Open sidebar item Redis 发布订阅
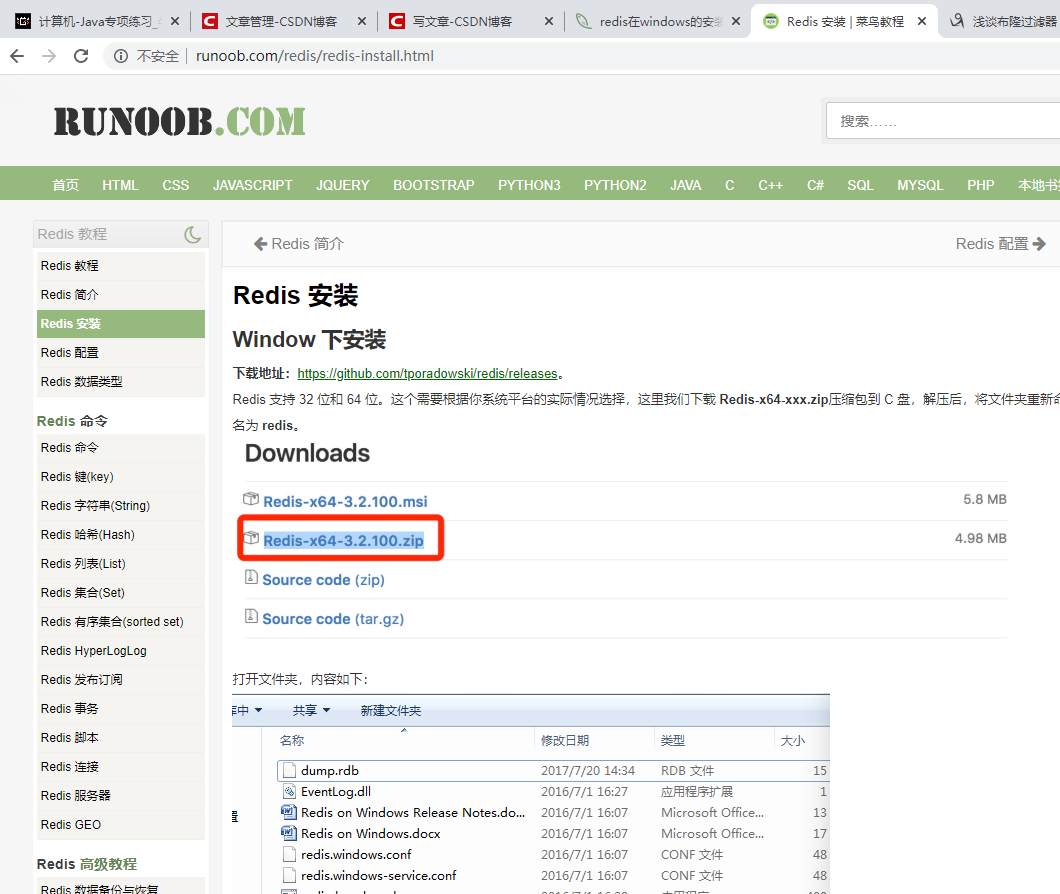Viewport: 1060px width, 894px height. (121, 680)
